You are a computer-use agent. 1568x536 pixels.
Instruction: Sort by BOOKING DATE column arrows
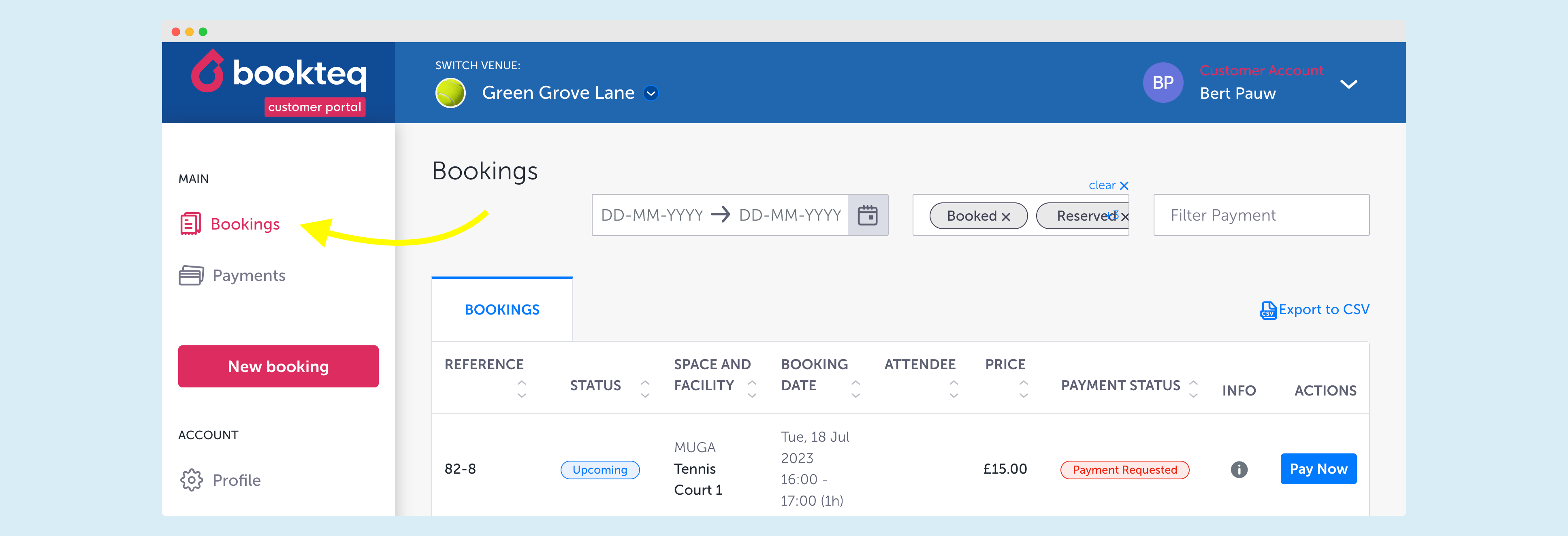pos(856,389)
